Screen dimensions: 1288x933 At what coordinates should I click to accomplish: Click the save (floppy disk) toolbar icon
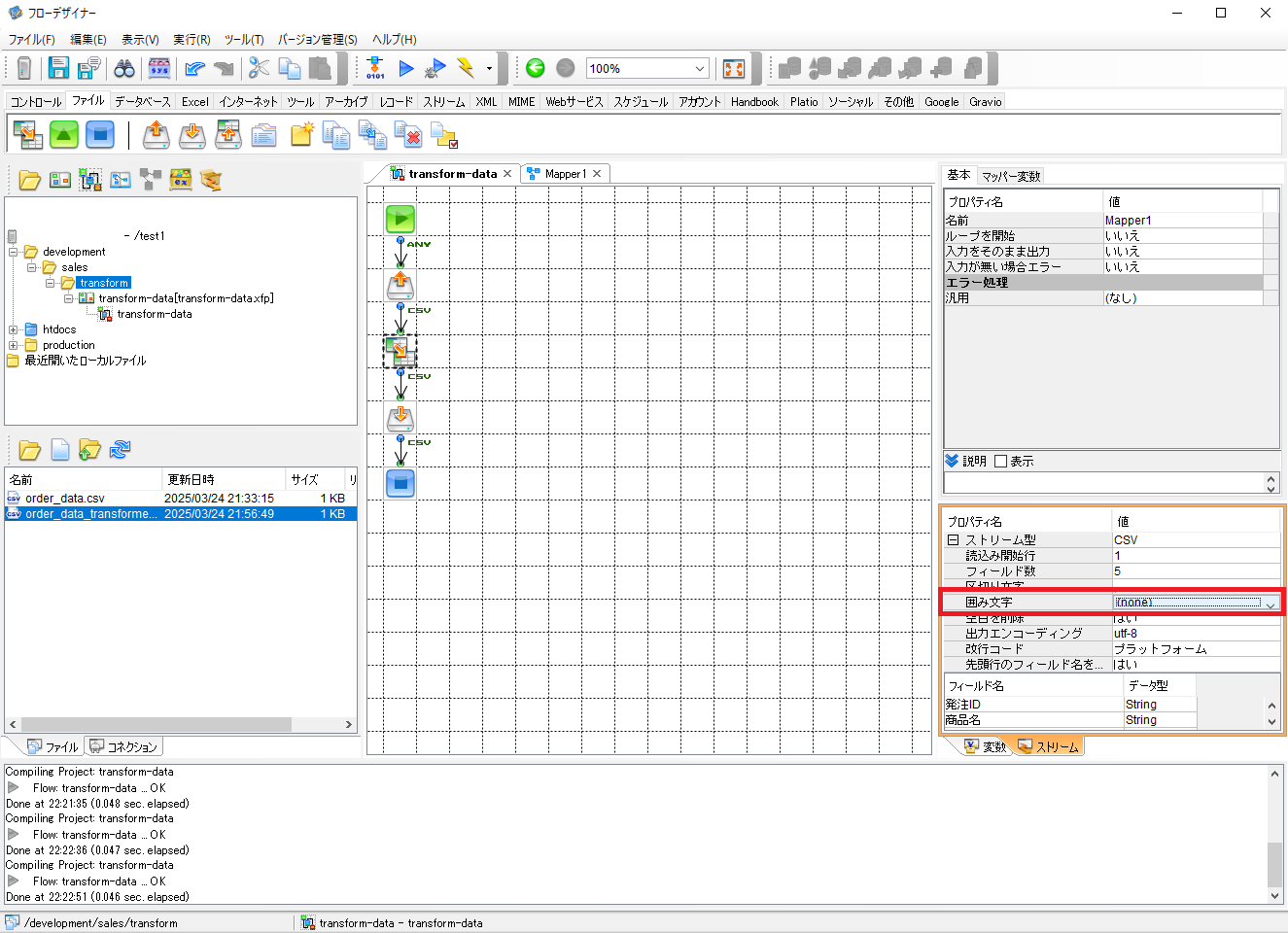pyautogui.click(x=58, y=68)
